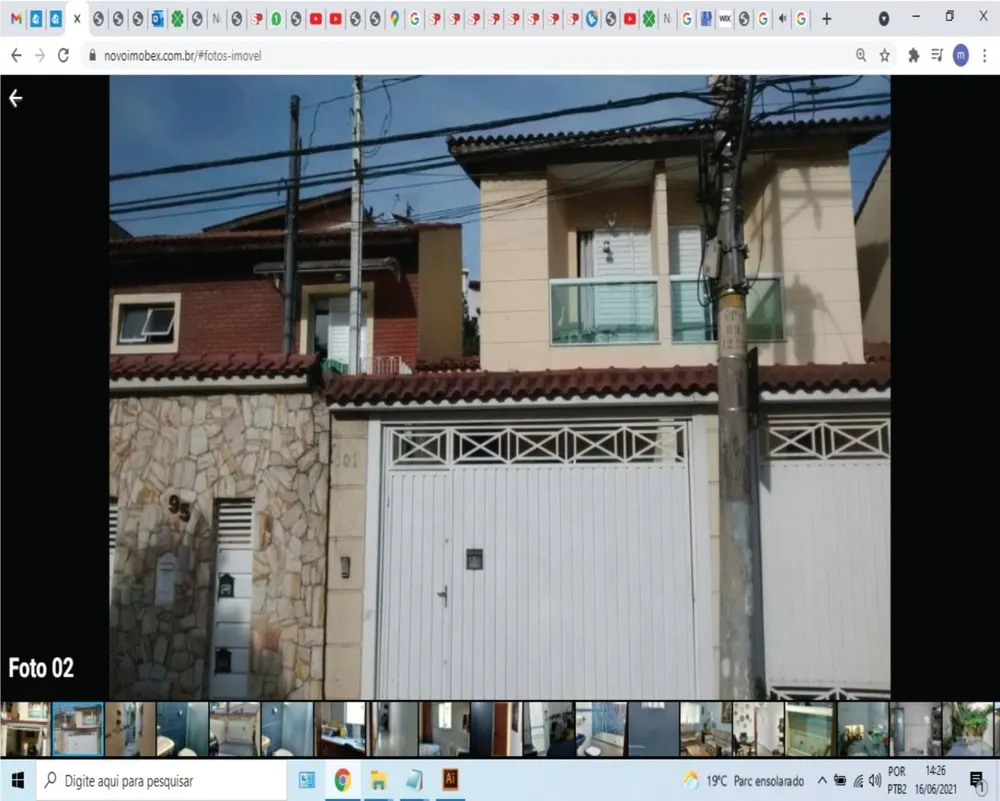The width and height of the screenshot is (1000, 801).
Task: View site info via the padlock icon
Action: [92, 55]
